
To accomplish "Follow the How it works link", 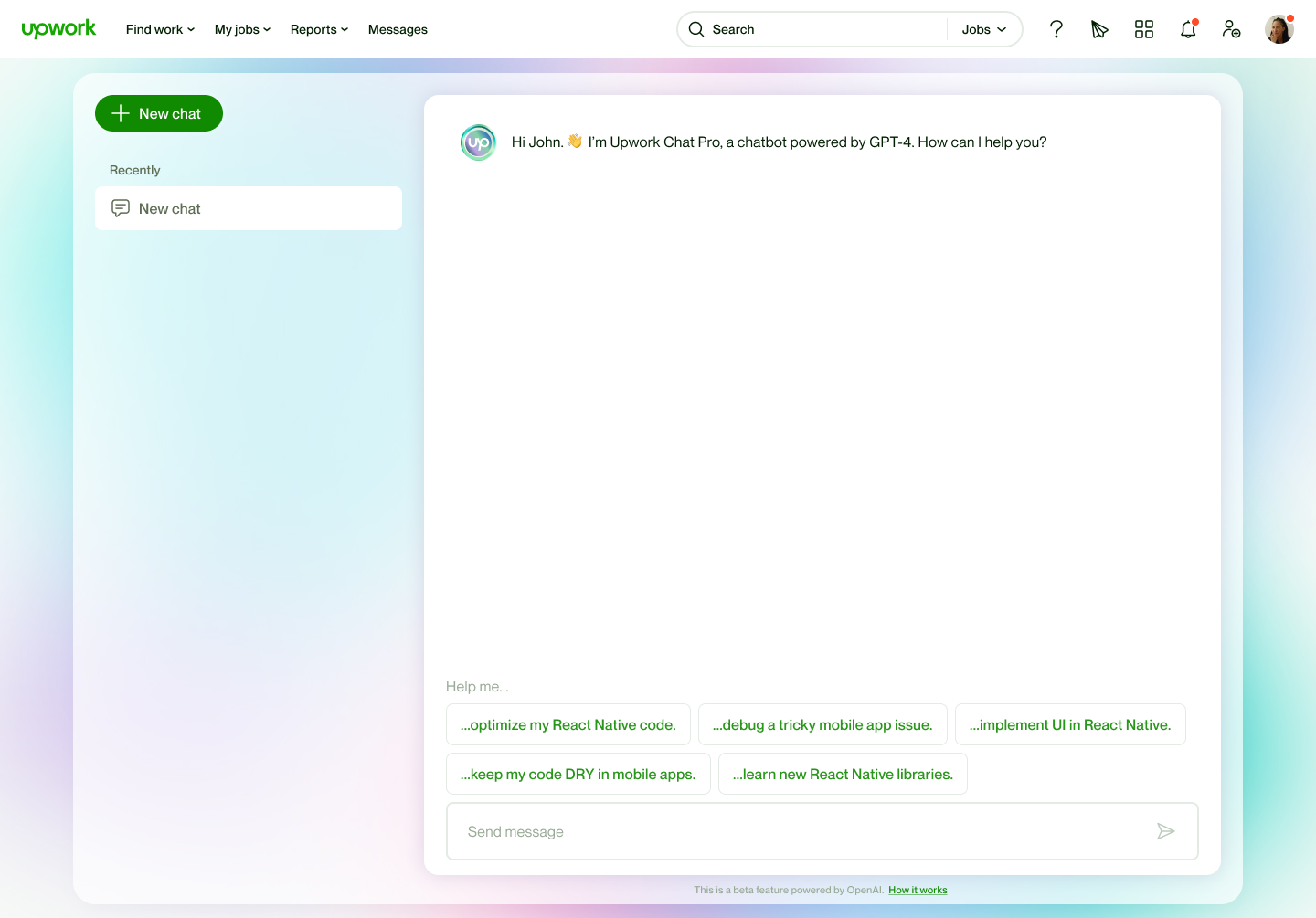I will pyautogui.click(x=918, y=890).
